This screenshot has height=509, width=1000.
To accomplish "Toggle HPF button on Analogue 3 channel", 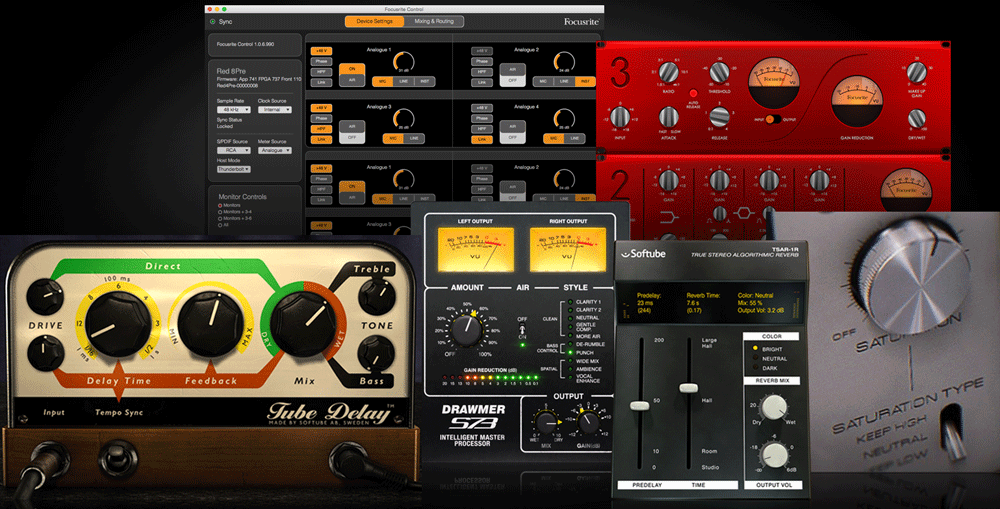I will (x=321, y=129).
